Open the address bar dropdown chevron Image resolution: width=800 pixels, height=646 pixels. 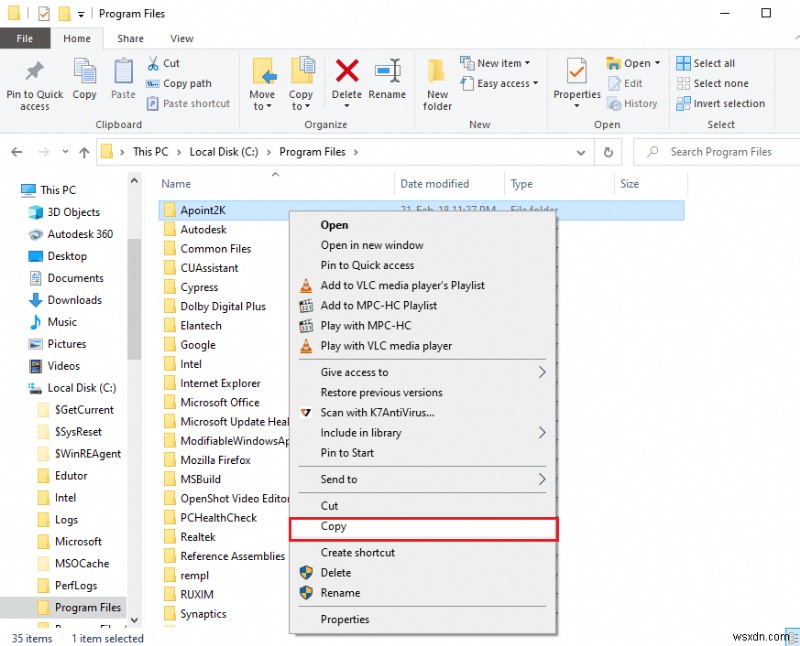pyautogui.click(x=580, y=151)
